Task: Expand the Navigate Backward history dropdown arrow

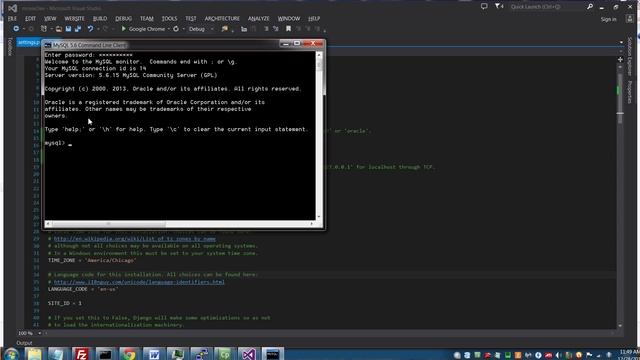Action: (23, 29)
